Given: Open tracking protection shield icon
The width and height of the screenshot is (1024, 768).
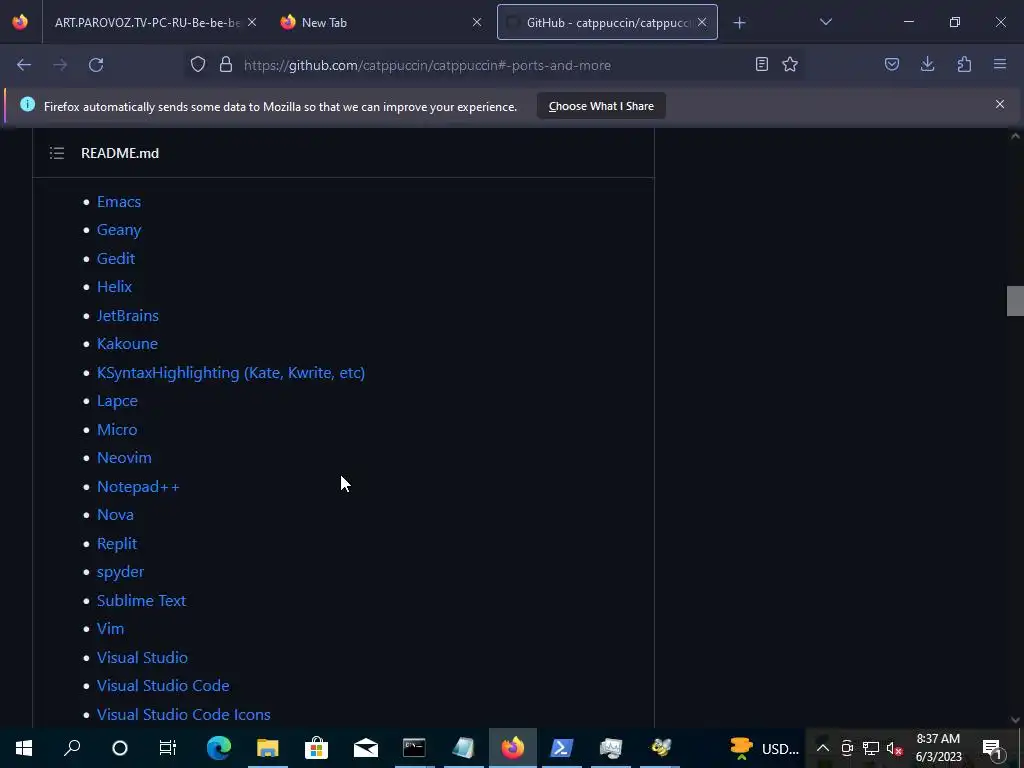Looking at the screenshot, I should click(198, 64).
